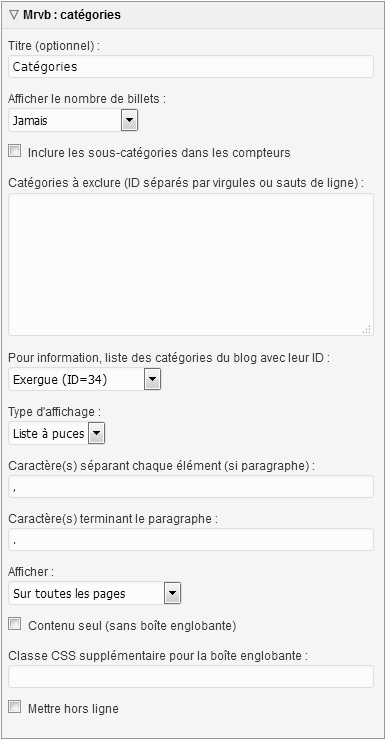Click inside the Catégories à exclure textarea
This screenshot has height=740, width=386.
[x=191, y=264]
